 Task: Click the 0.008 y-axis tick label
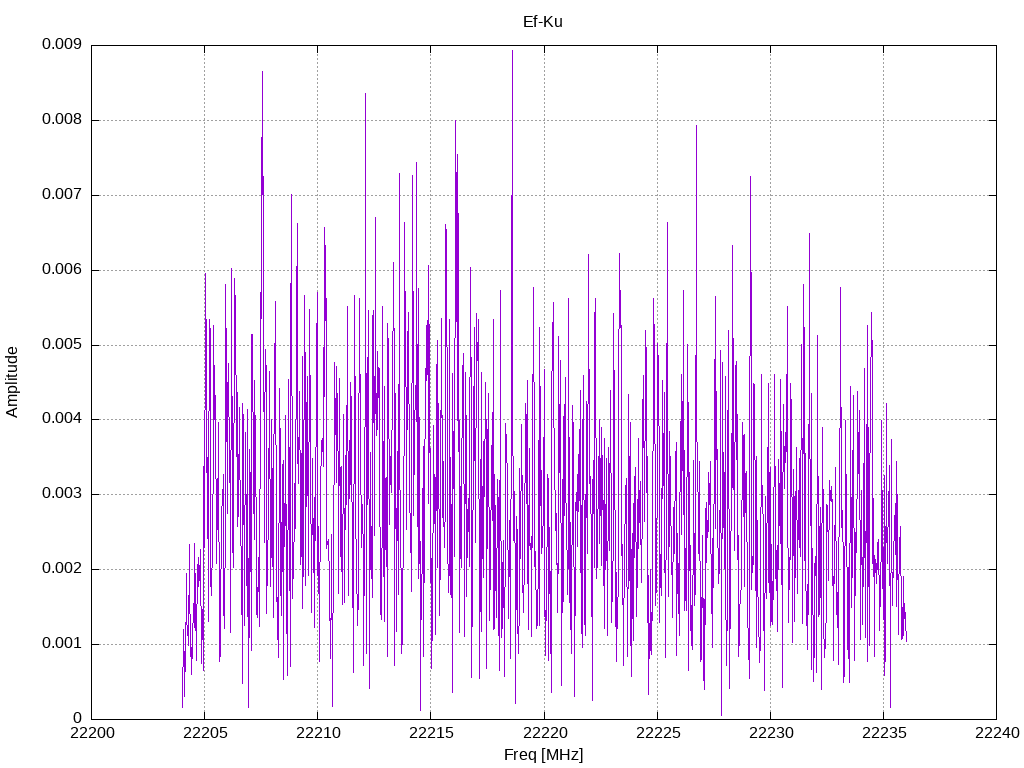[x=62, y=120]
